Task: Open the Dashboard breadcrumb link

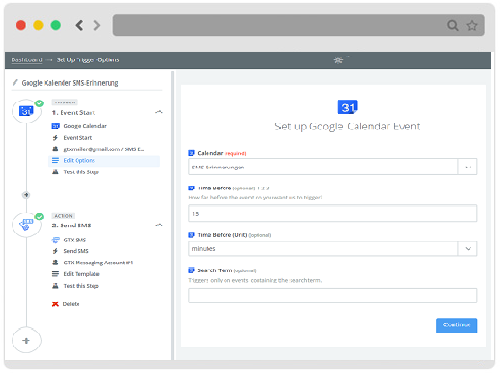Action: point(27,60)
